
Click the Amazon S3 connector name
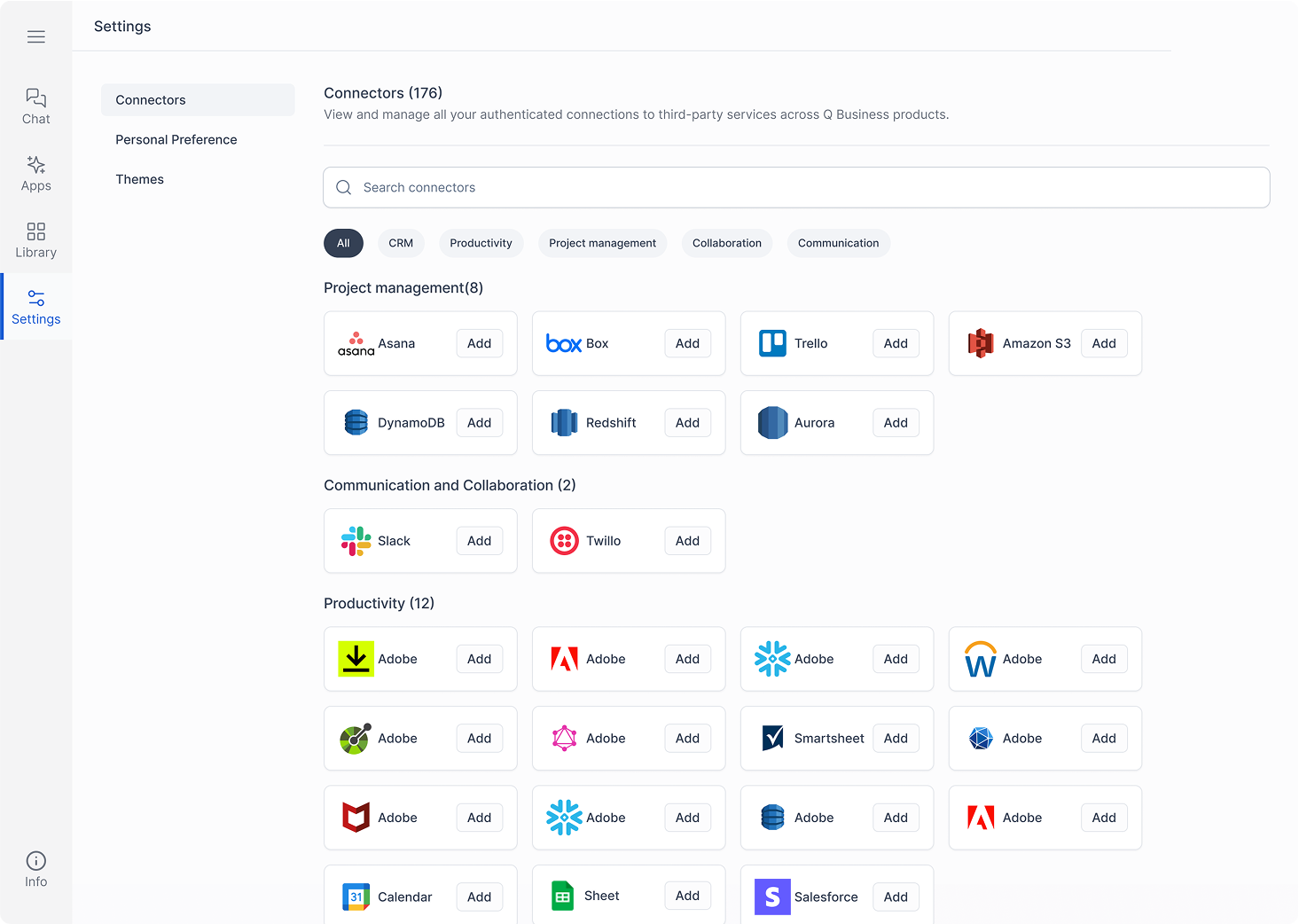tap(1037, 343)
